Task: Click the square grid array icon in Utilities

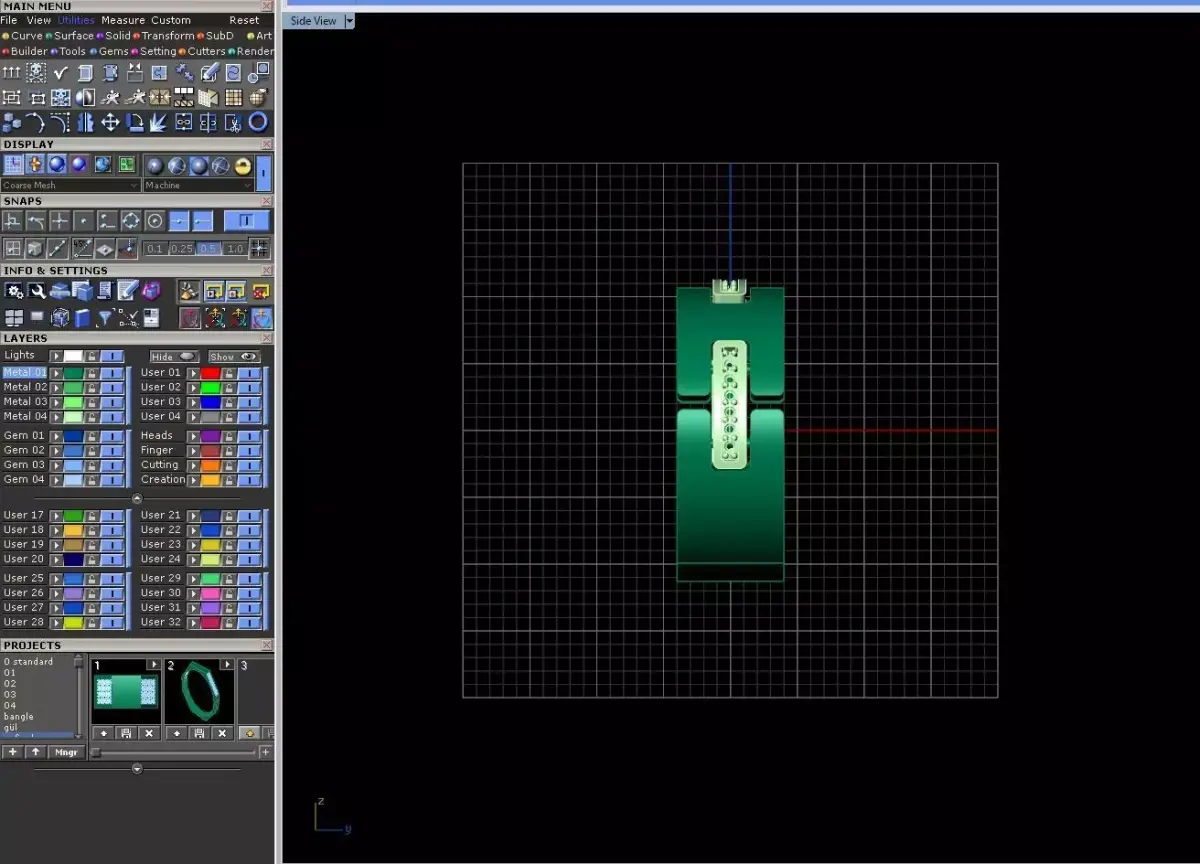Action: pos(233,97)
